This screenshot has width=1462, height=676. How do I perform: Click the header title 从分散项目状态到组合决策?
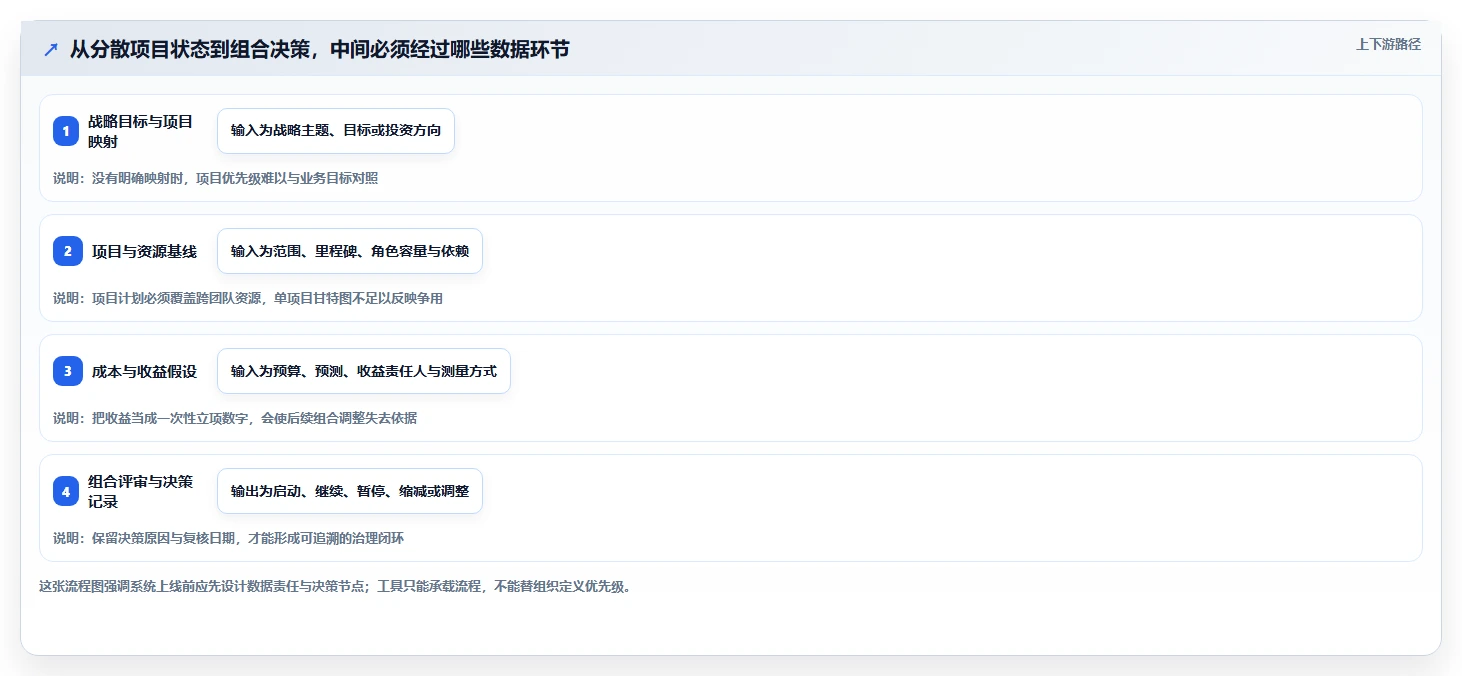tap(319, 50)
